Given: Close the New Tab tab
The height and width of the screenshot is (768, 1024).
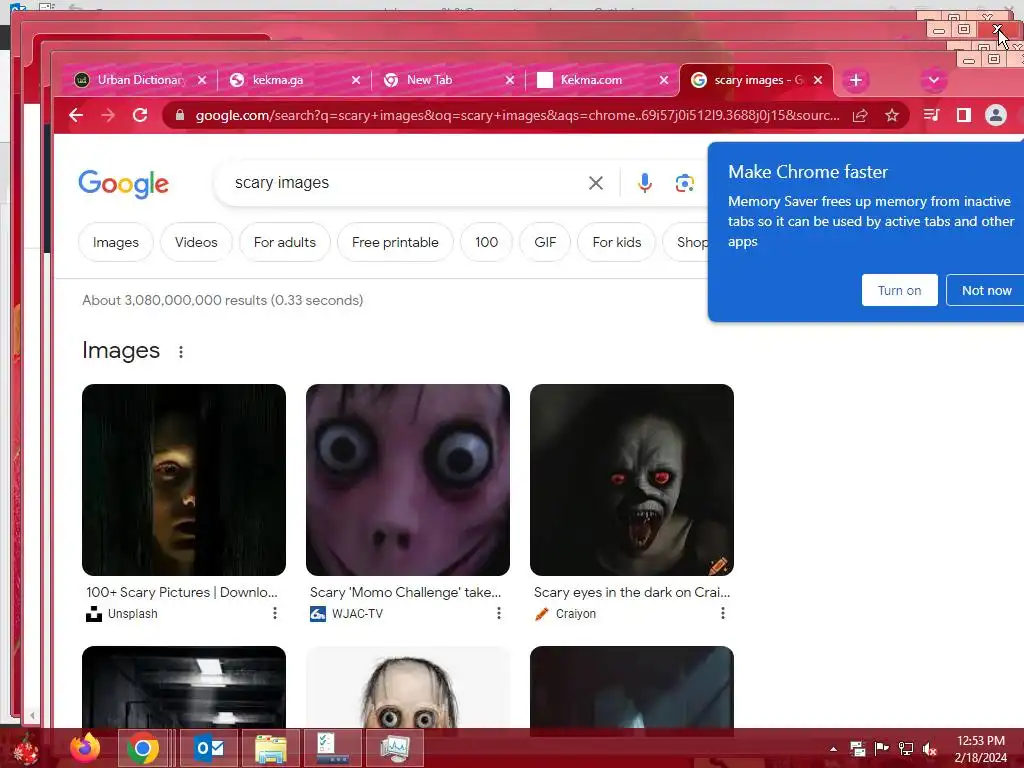Looking at the screenshot, I should [510, 80].
